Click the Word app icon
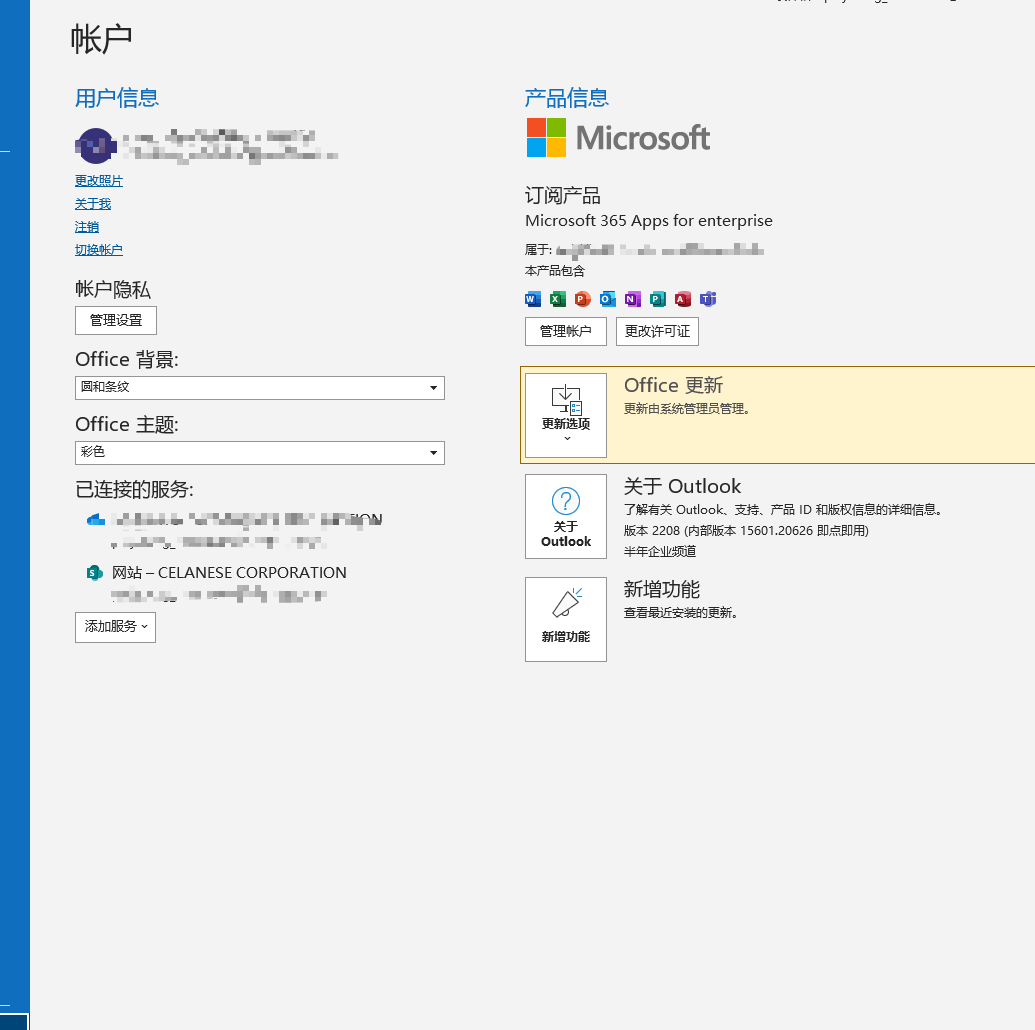The height and width of the screenshot is (1030, 1035). (x=533, y=299)
